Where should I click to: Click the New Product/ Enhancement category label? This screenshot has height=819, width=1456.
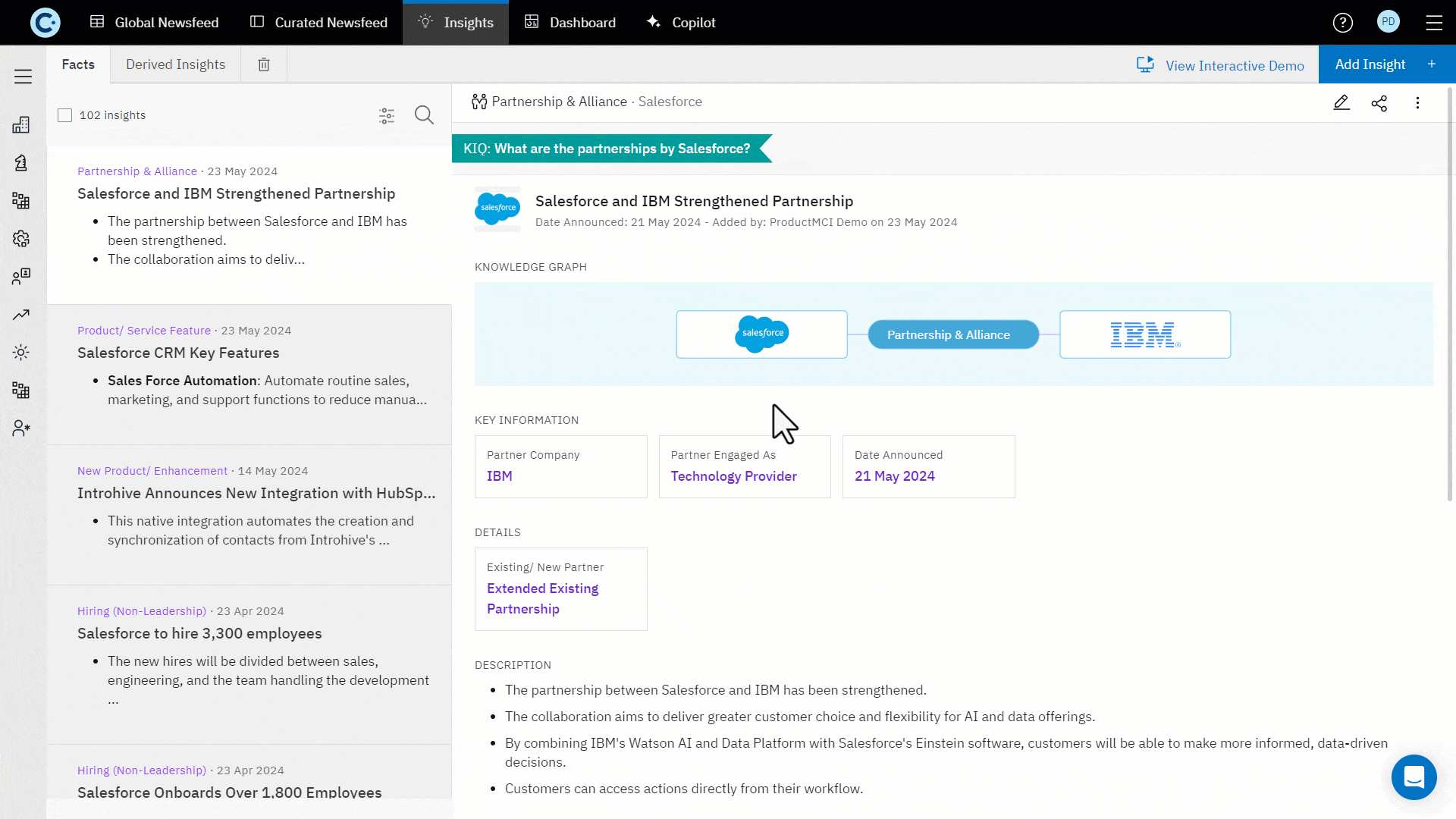[152, 471]
